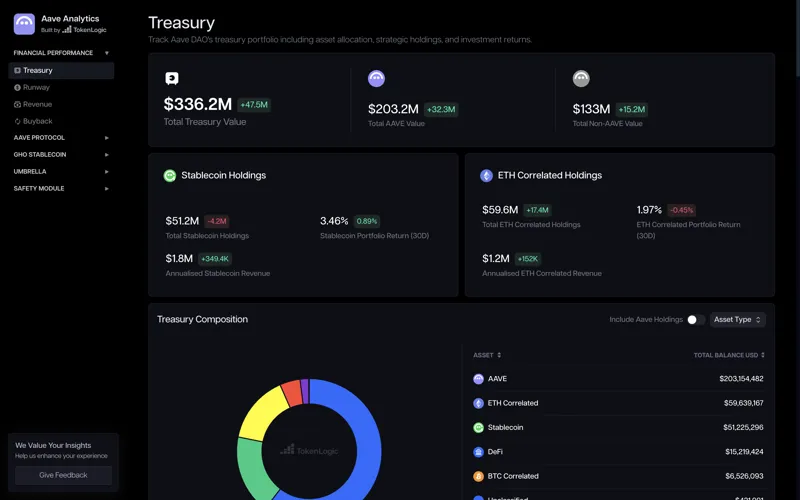Click the red segment of the donut chart
The height and width of the screenshot is (500, 800).
(292, 392)
